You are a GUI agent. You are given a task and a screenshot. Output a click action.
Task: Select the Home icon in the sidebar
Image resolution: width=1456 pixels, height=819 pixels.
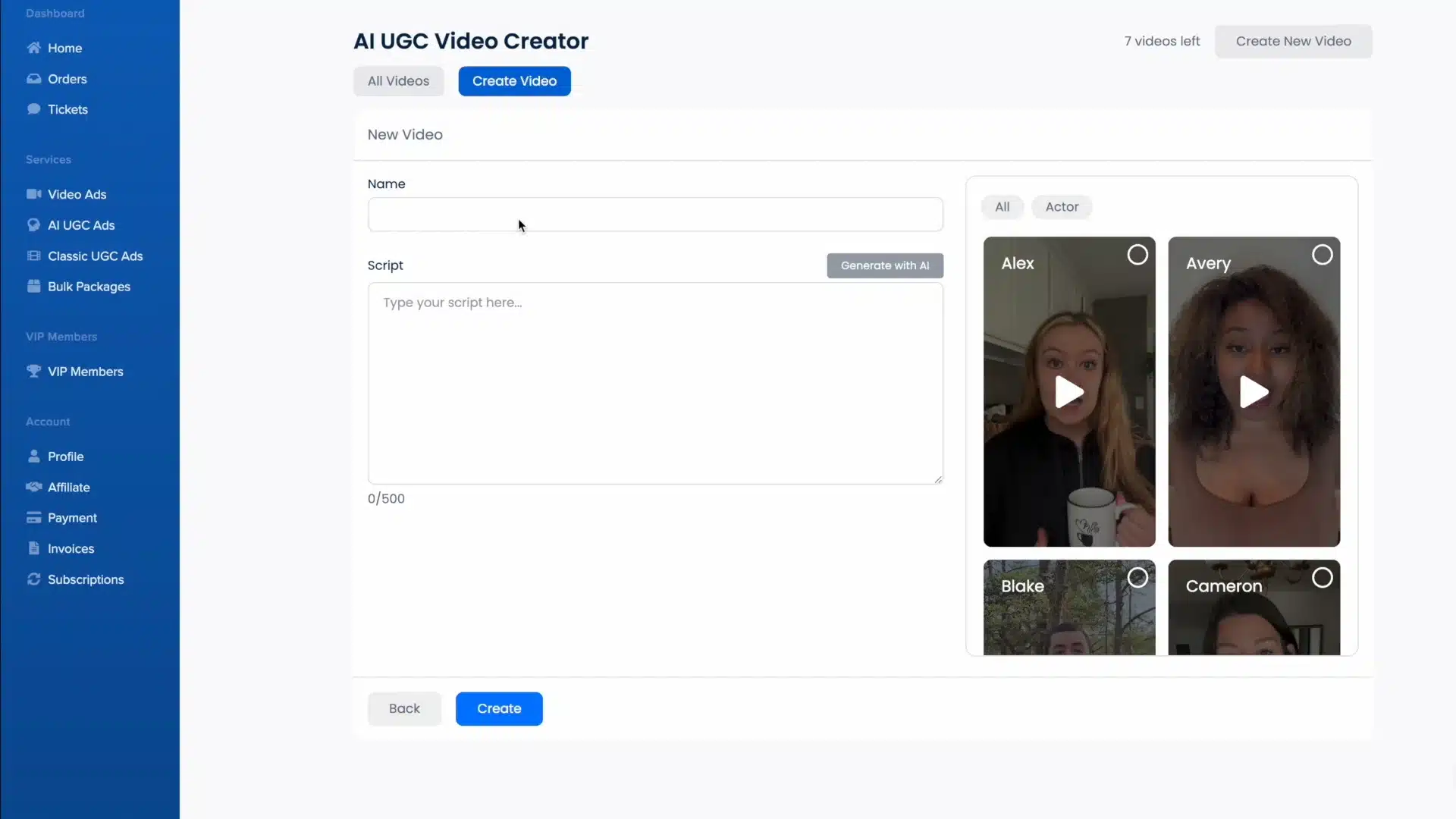tap(34, 48)
